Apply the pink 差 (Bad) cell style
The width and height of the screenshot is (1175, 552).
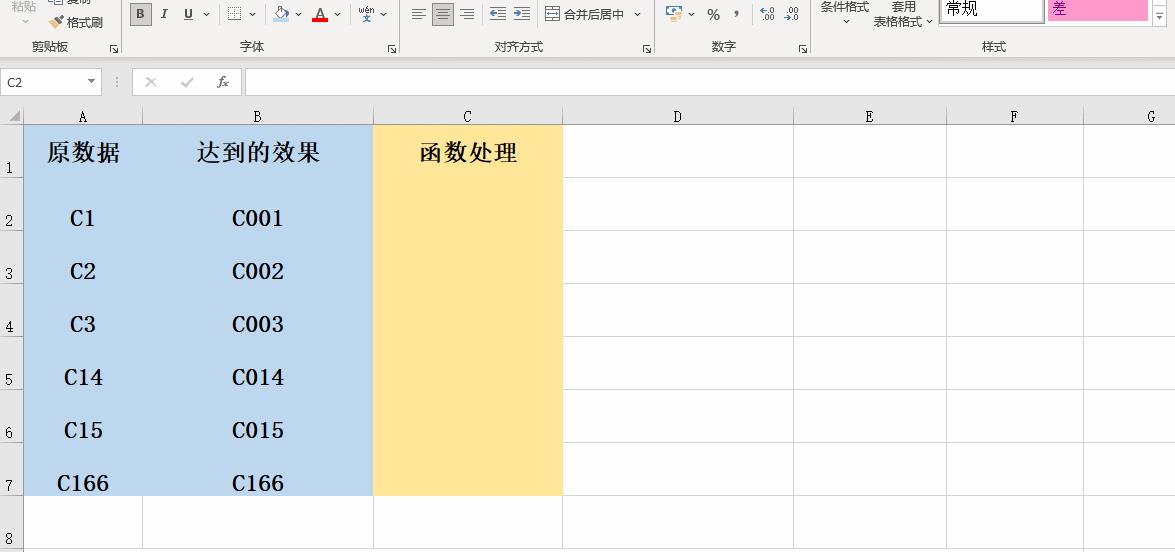1097,10
